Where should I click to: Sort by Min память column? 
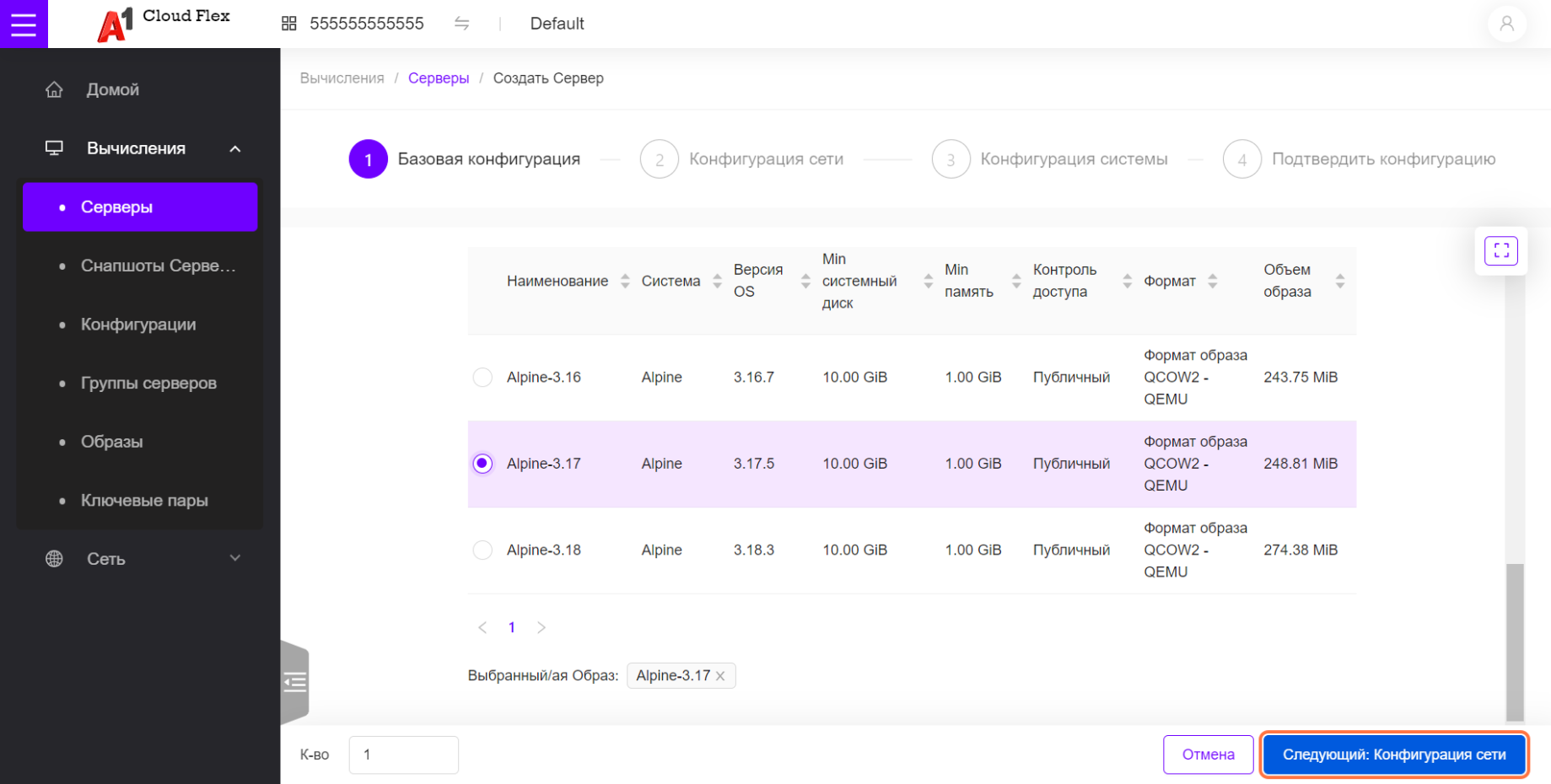point(1015,281)
